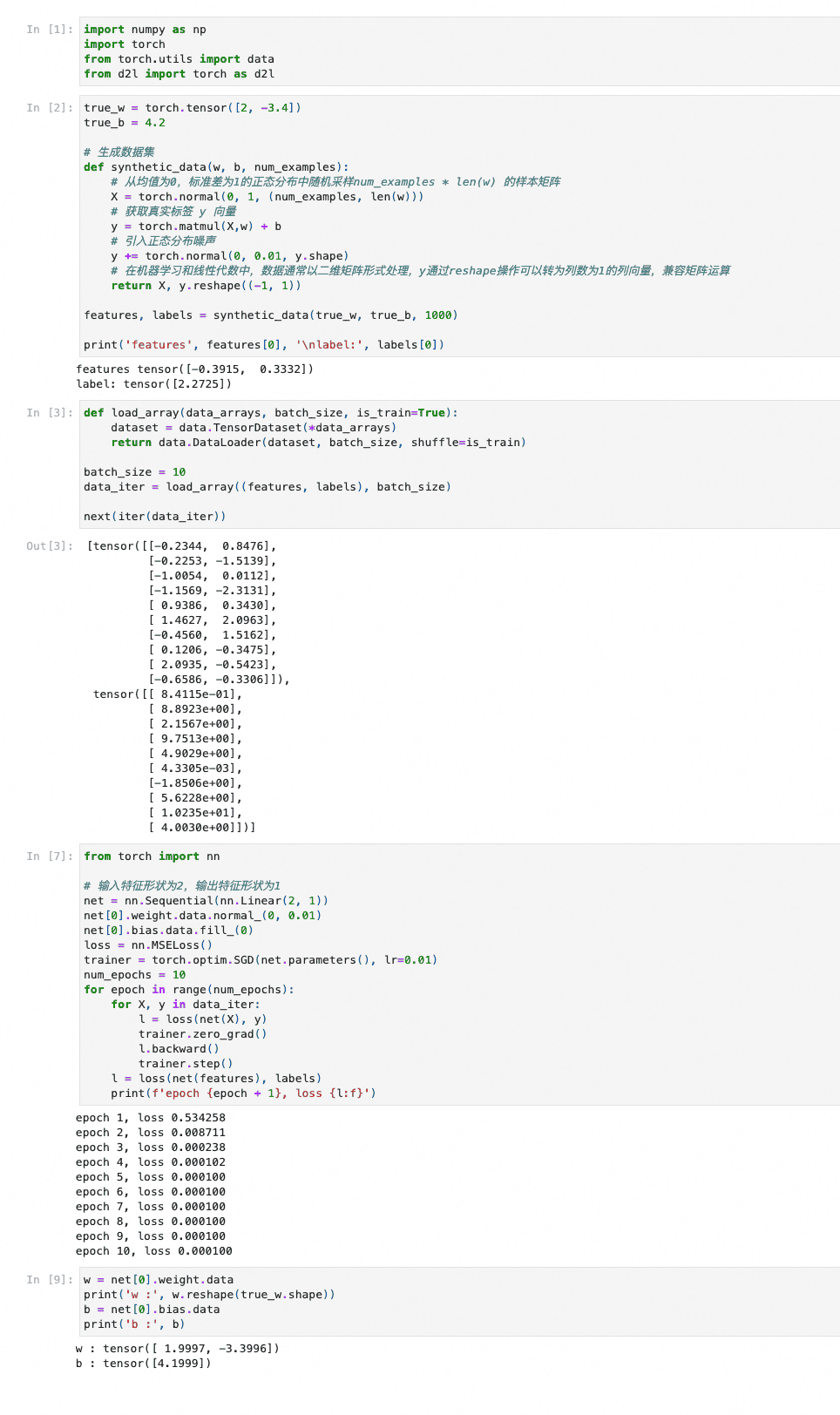
Task: Select the In [2] prompt label
Action: [50, 108]
